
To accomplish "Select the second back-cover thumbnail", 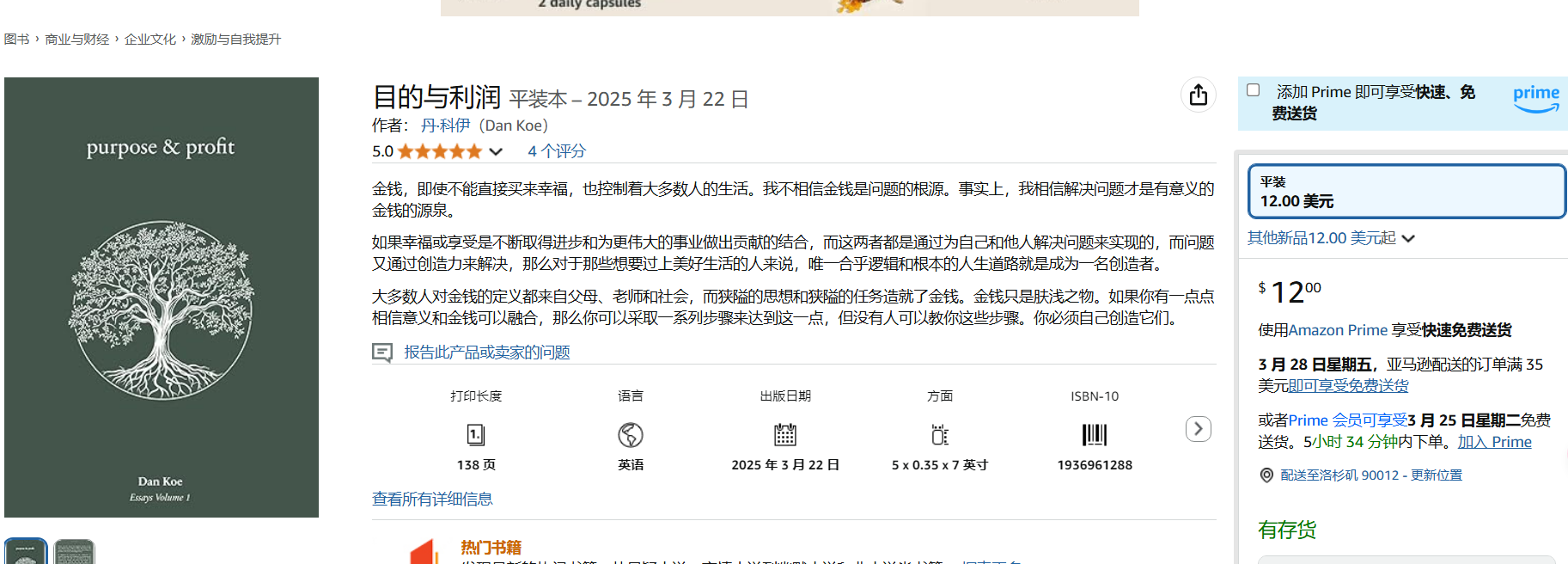I will (74, 552).
